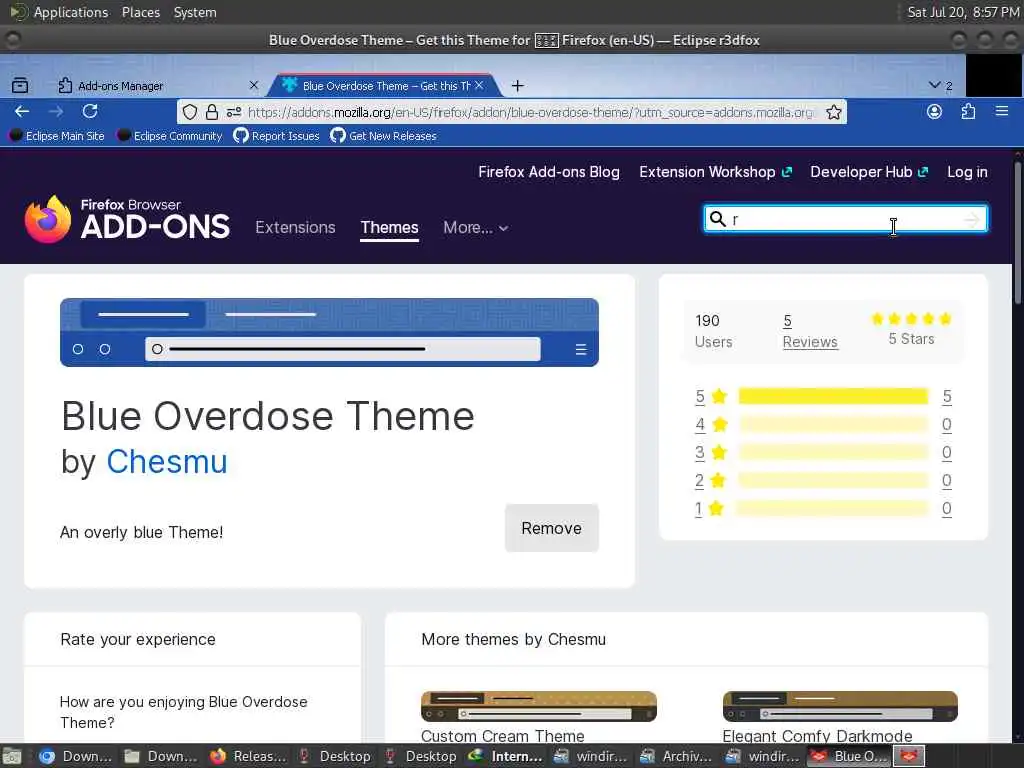1024x768 pixels.
Task: Open the tracking protection shield icon
Action: point(189,112)
